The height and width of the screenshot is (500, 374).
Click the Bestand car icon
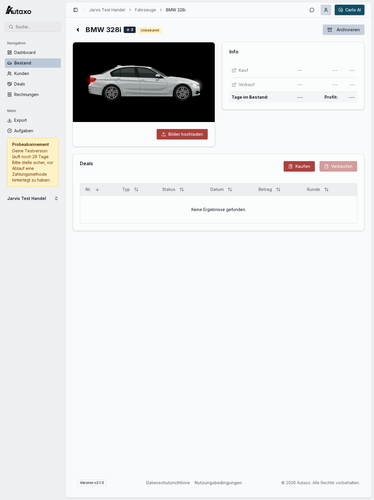[9, 63]
